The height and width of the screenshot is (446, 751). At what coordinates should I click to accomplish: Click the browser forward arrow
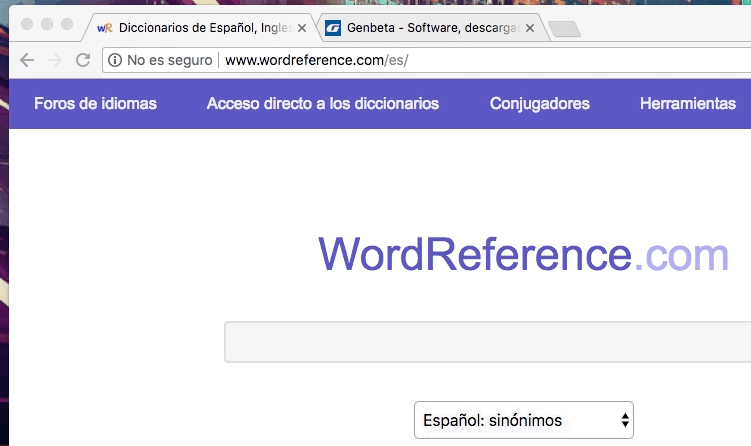tap(55, 60)
